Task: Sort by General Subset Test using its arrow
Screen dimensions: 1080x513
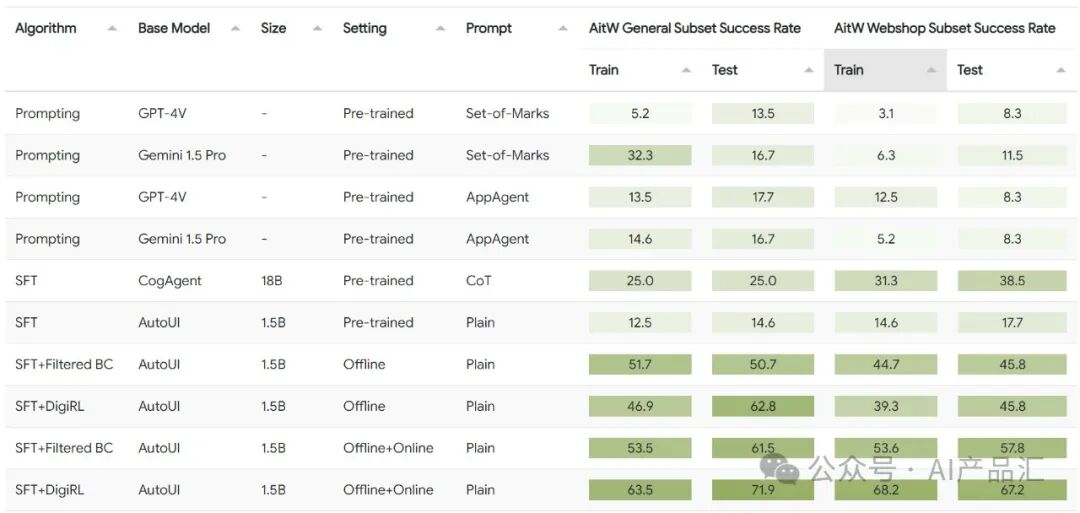Action: coord(809,70)
